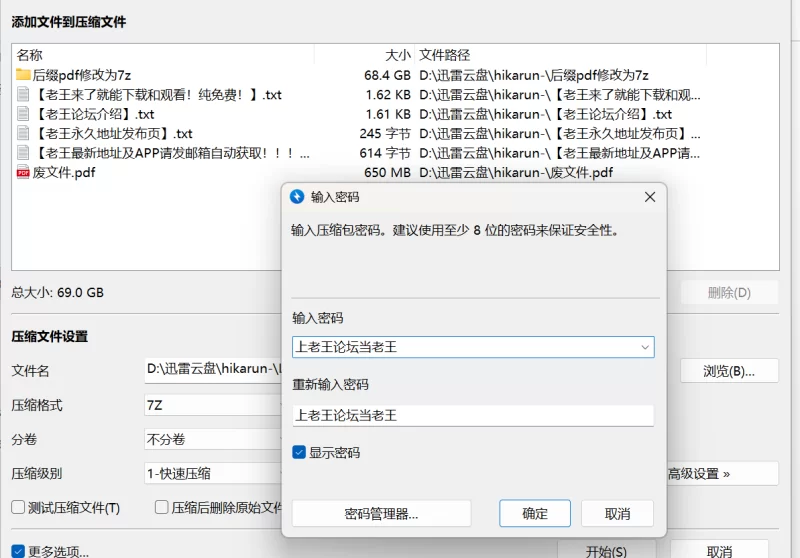The height and width of the screenshot is (558, 800).
Task: Click the PDF icon of 废文件.pdf
Action: coord(23,172)
